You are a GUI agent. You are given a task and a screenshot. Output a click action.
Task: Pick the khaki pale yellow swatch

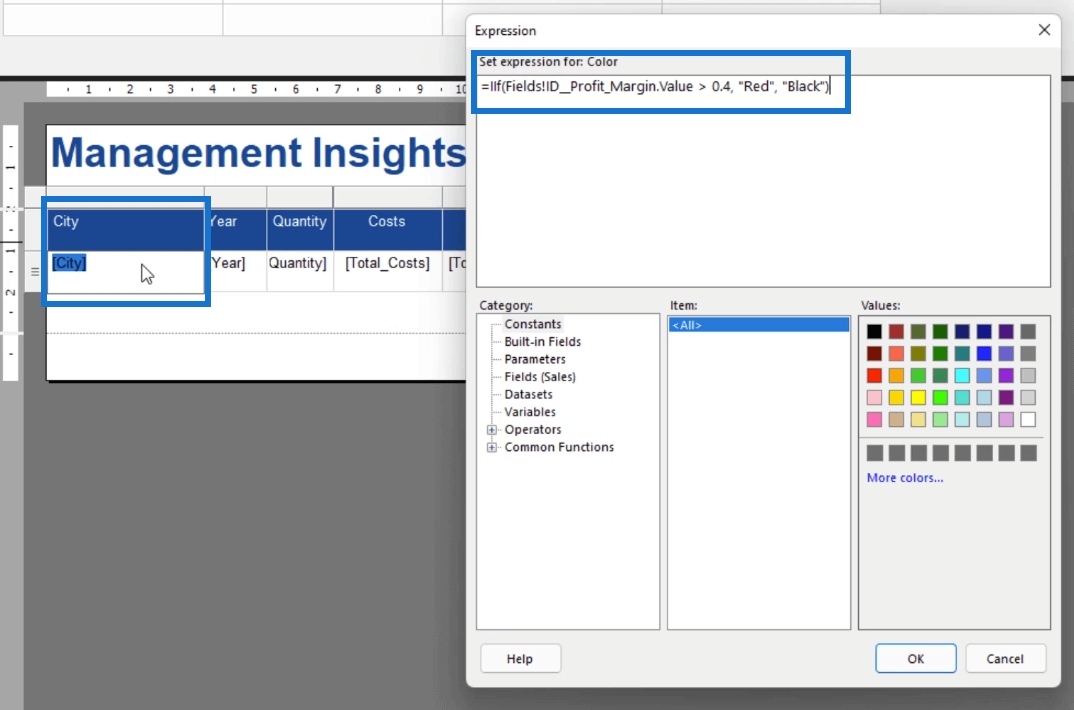[918, 419]
